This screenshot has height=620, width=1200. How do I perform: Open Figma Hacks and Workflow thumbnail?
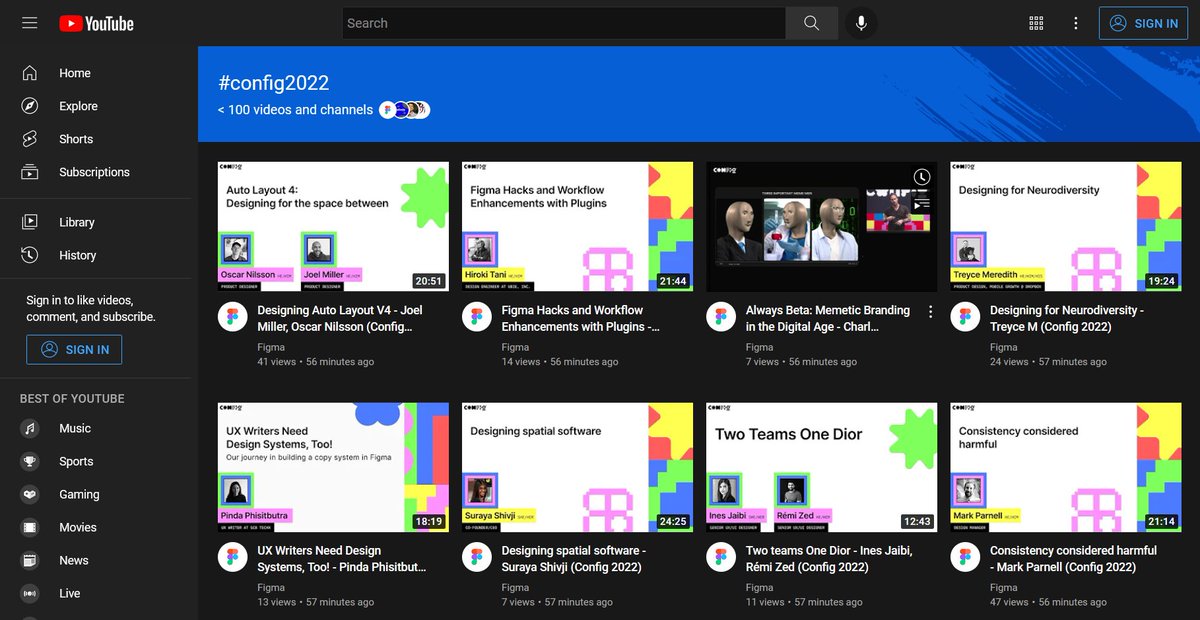[577, 227]
